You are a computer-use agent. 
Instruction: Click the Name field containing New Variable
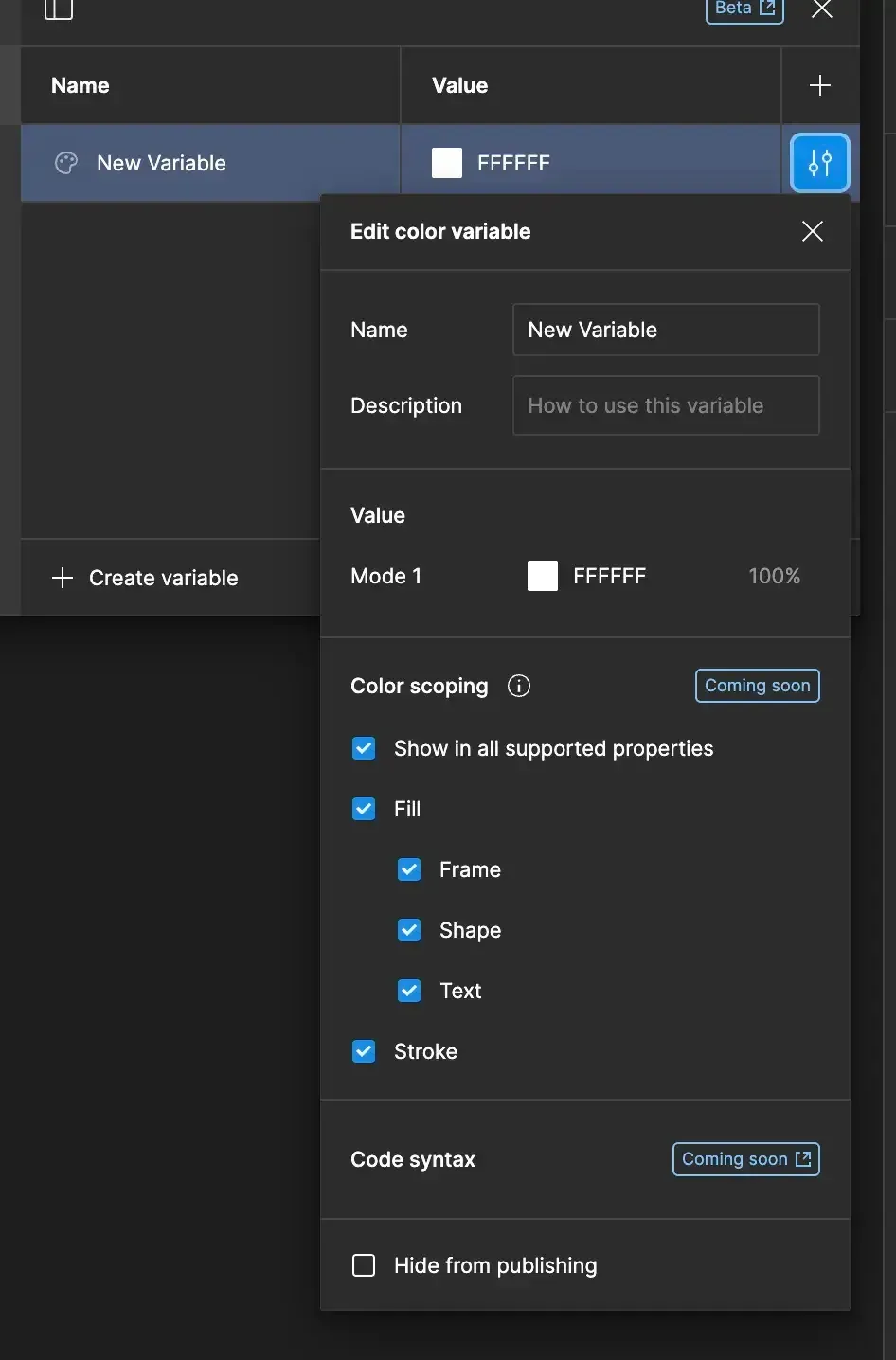coord(666,330)
